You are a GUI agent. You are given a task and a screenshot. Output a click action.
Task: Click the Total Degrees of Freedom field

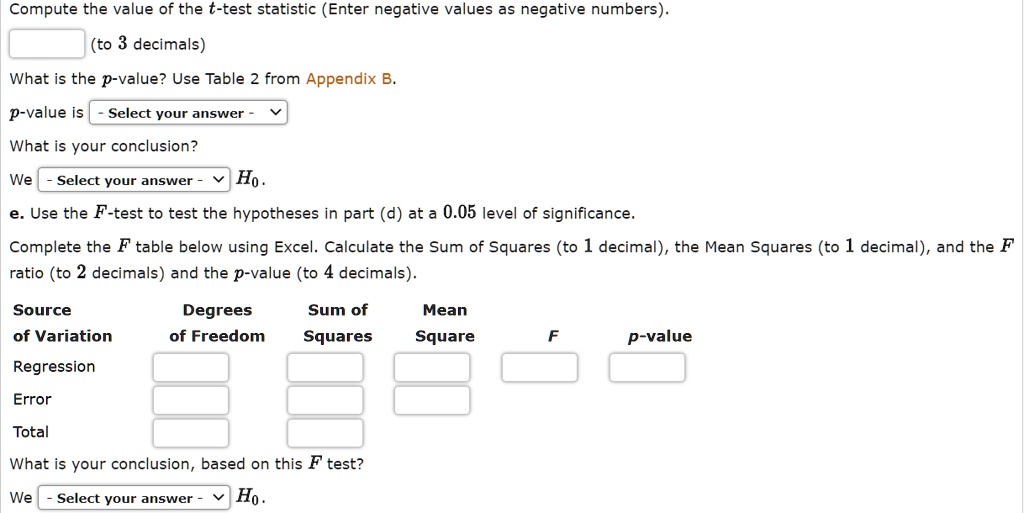click(191, 433)
